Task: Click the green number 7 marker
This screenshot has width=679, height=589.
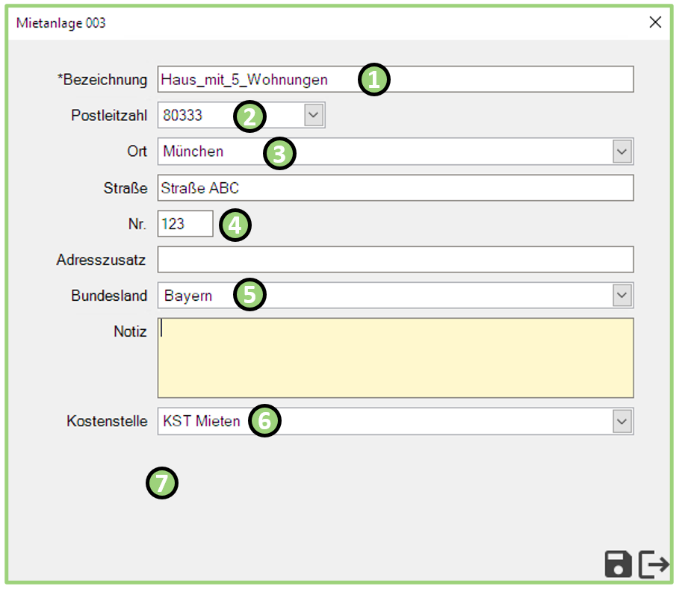Action: (161, 483)
